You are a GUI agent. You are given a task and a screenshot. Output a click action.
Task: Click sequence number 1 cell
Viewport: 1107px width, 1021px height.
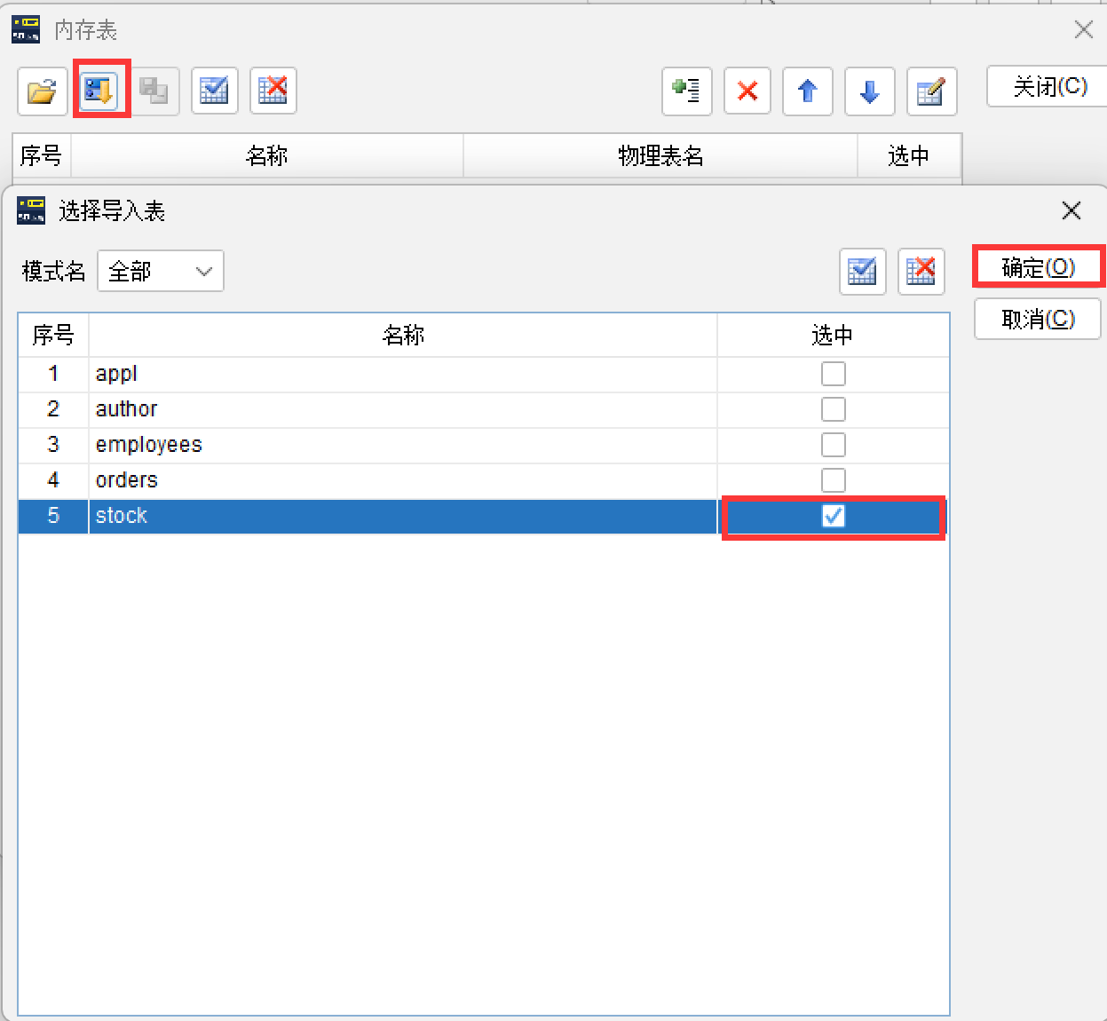(53, 374)
